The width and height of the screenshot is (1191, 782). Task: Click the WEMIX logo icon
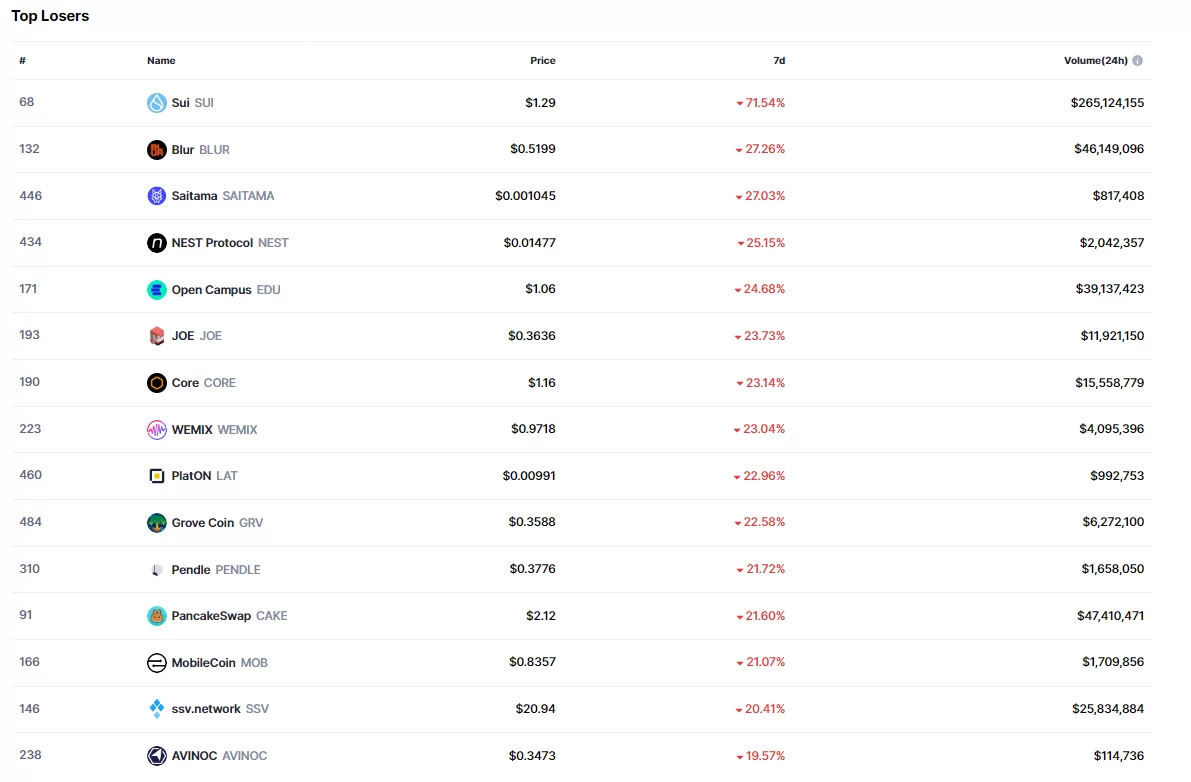pos(156,430)
